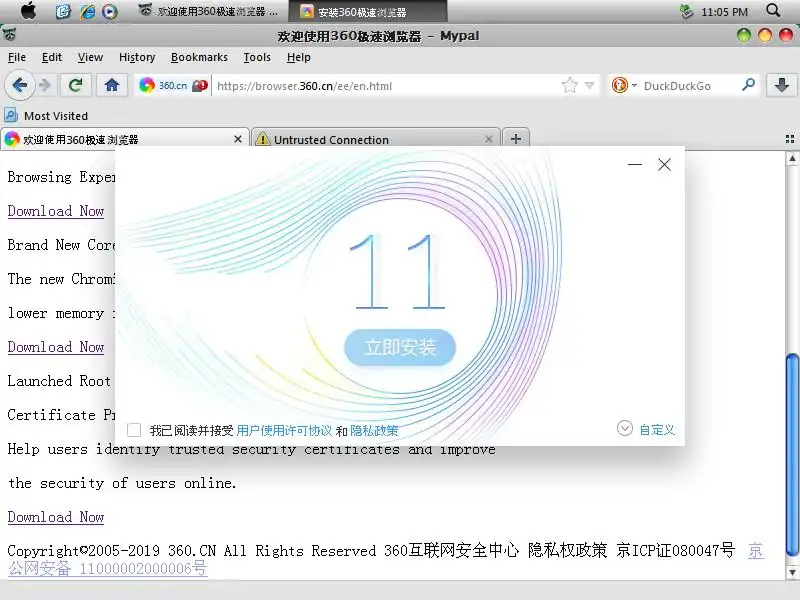The image size is (800, 600).
Task: Open the 京公网安备 registration link
Action: (x=108, y=568)
